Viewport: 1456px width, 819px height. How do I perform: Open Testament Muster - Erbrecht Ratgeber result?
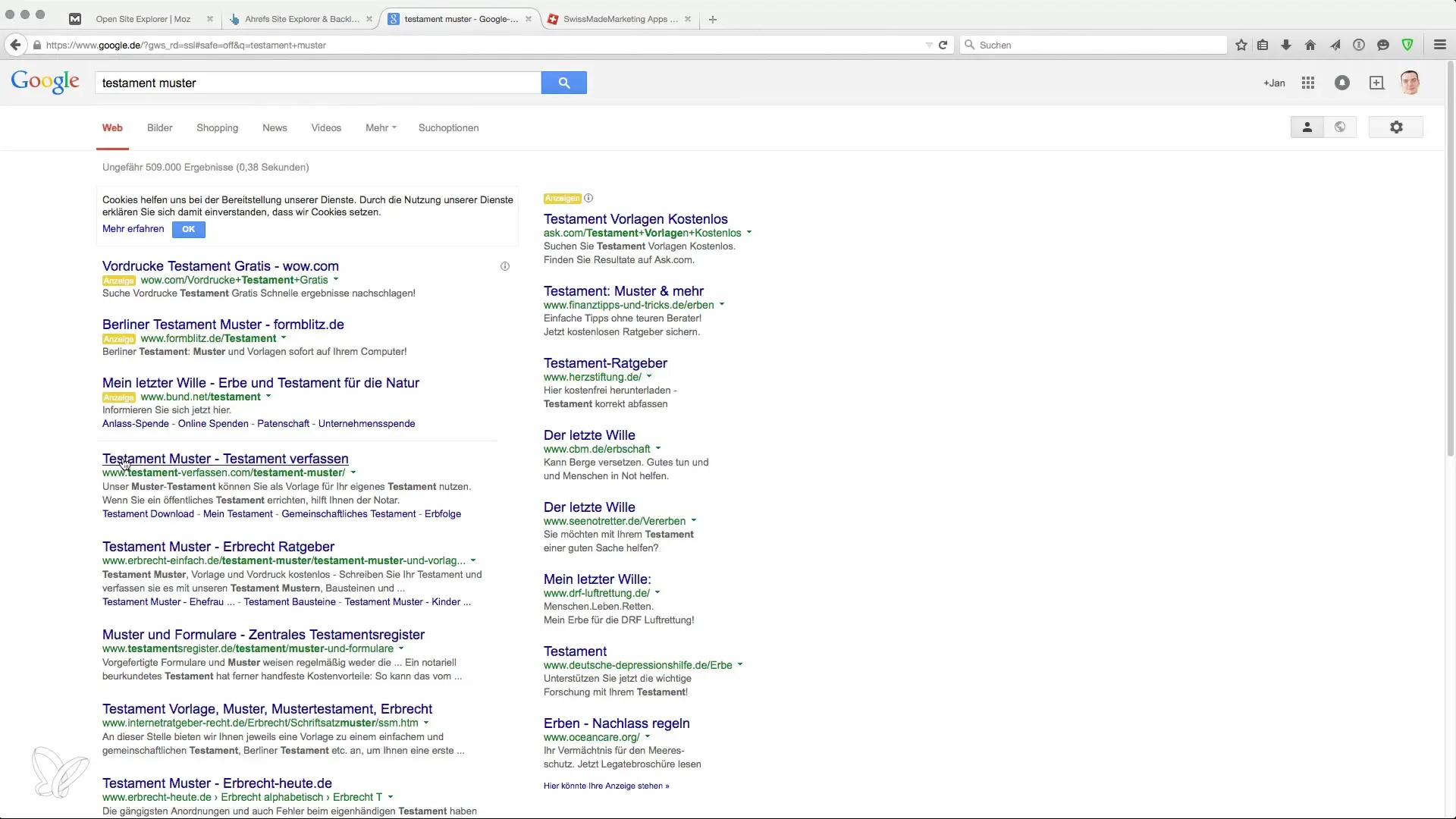(218, 547)
